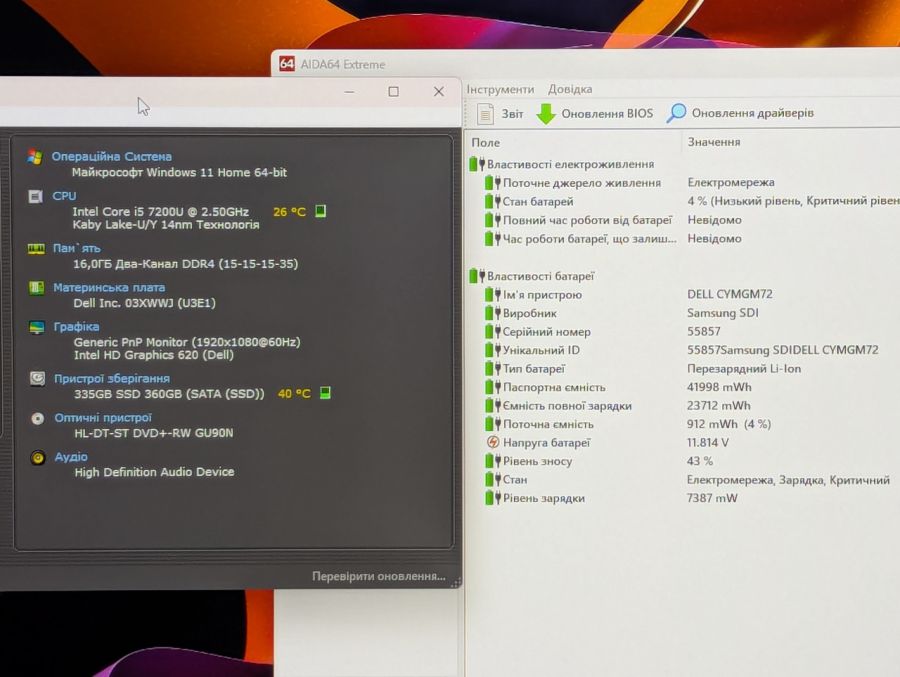Click the monitor icon beside Графіка
Image resolution: width=900 pixels, height=677 pixels.
(x=37, y=327)
